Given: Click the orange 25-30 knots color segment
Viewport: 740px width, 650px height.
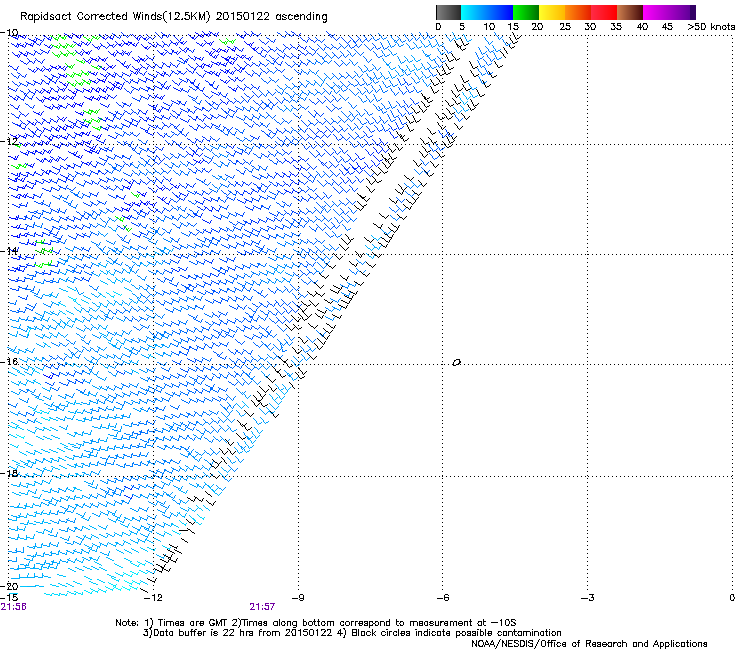Looking at the screenshot, I should pyautogui.click(x=578, y=12).
